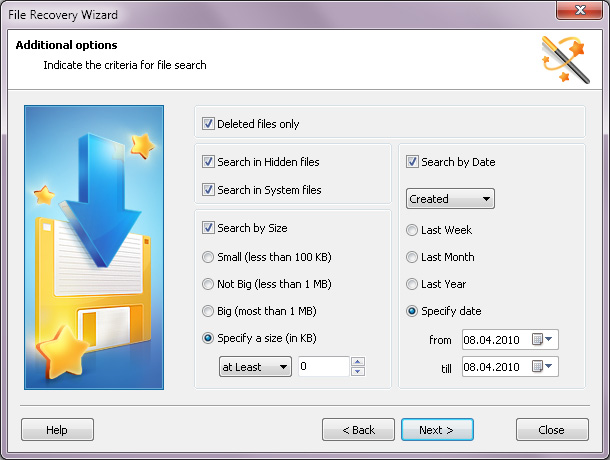Uncheck Deleted files only checkbox
610x460 pixels.
pos(208,124)
